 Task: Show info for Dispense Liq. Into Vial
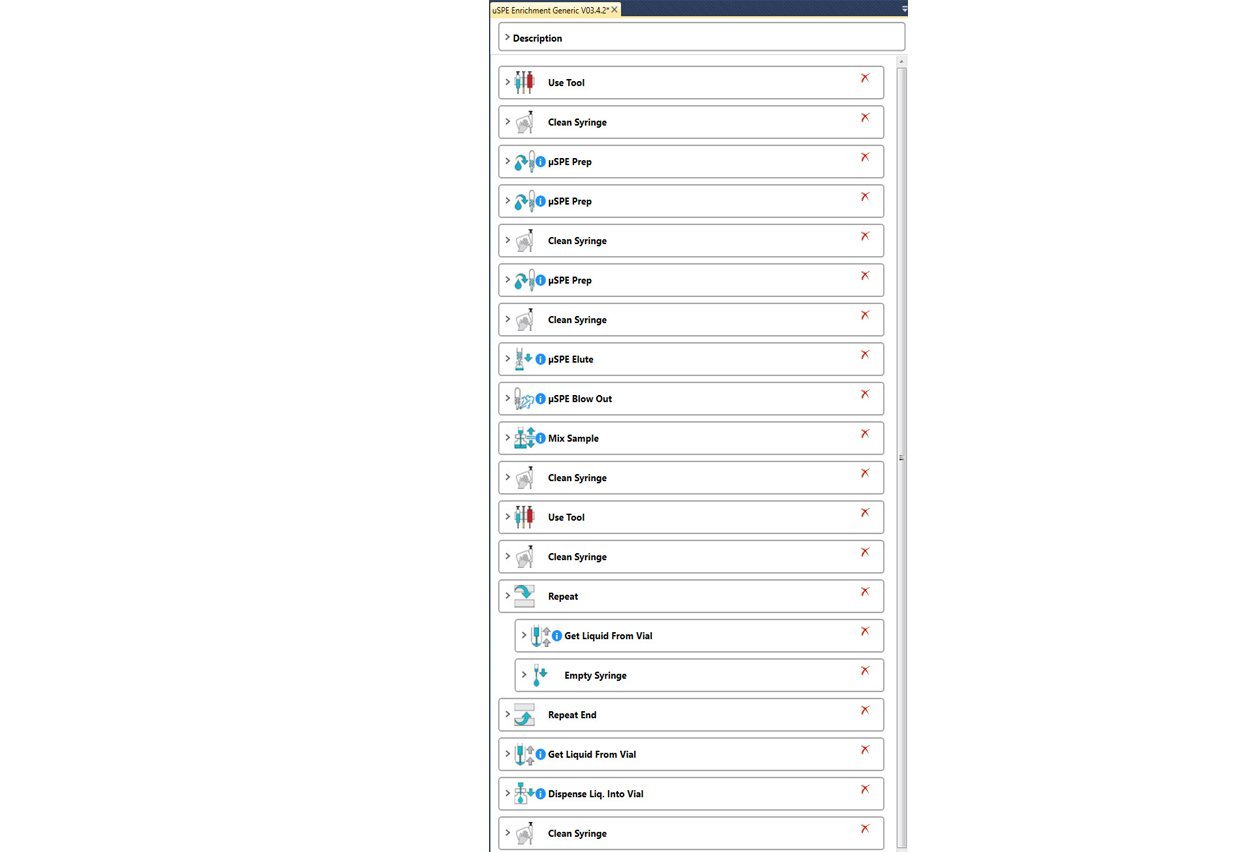pos(541,794)
